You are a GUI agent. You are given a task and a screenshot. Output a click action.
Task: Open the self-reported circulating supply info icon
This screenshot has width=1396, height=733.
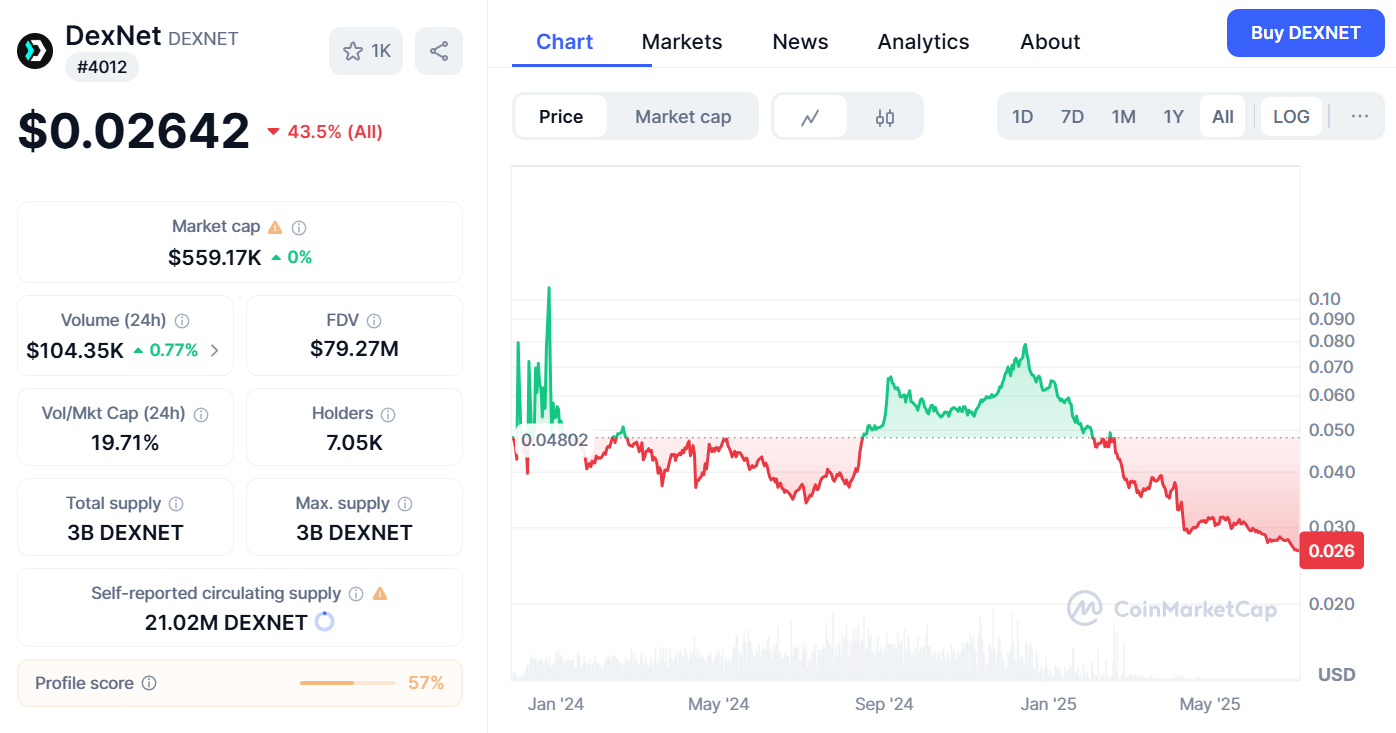click(x=356, y=594)
